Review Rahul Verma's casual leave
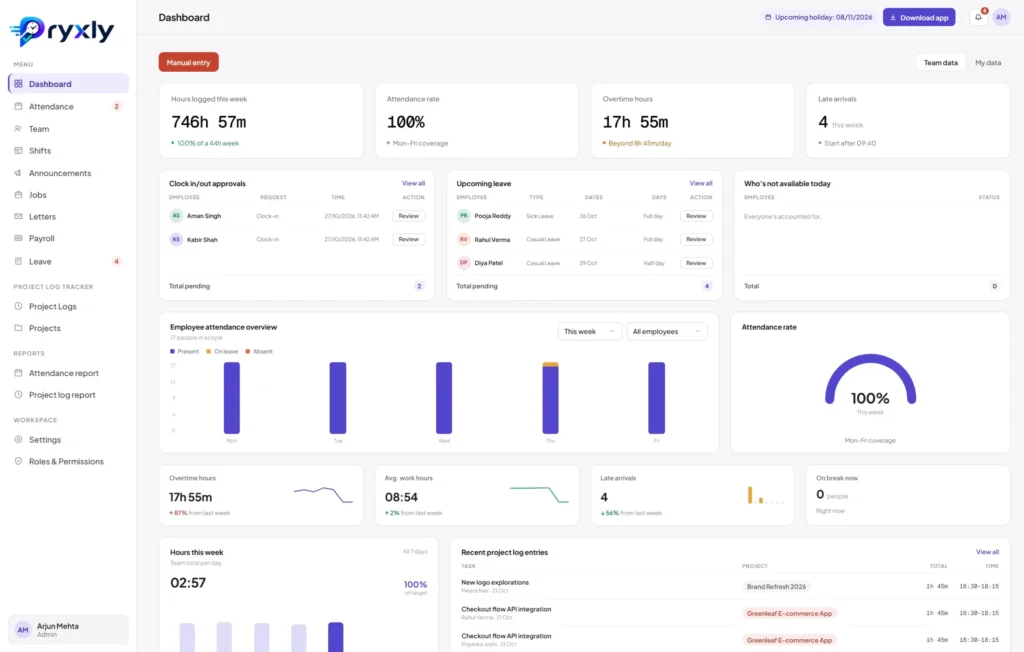Viewport: 1024px width, 652px height. pyautogui.click(x=696, y=239)
